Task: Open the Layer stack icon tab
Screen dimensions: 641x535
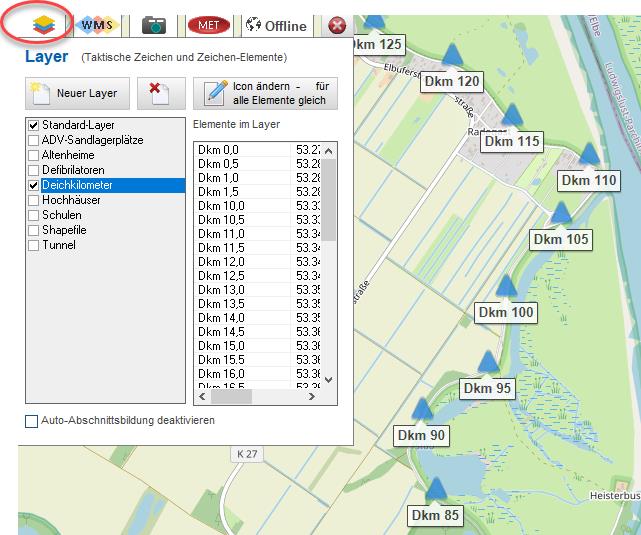Action: point(43,24)
